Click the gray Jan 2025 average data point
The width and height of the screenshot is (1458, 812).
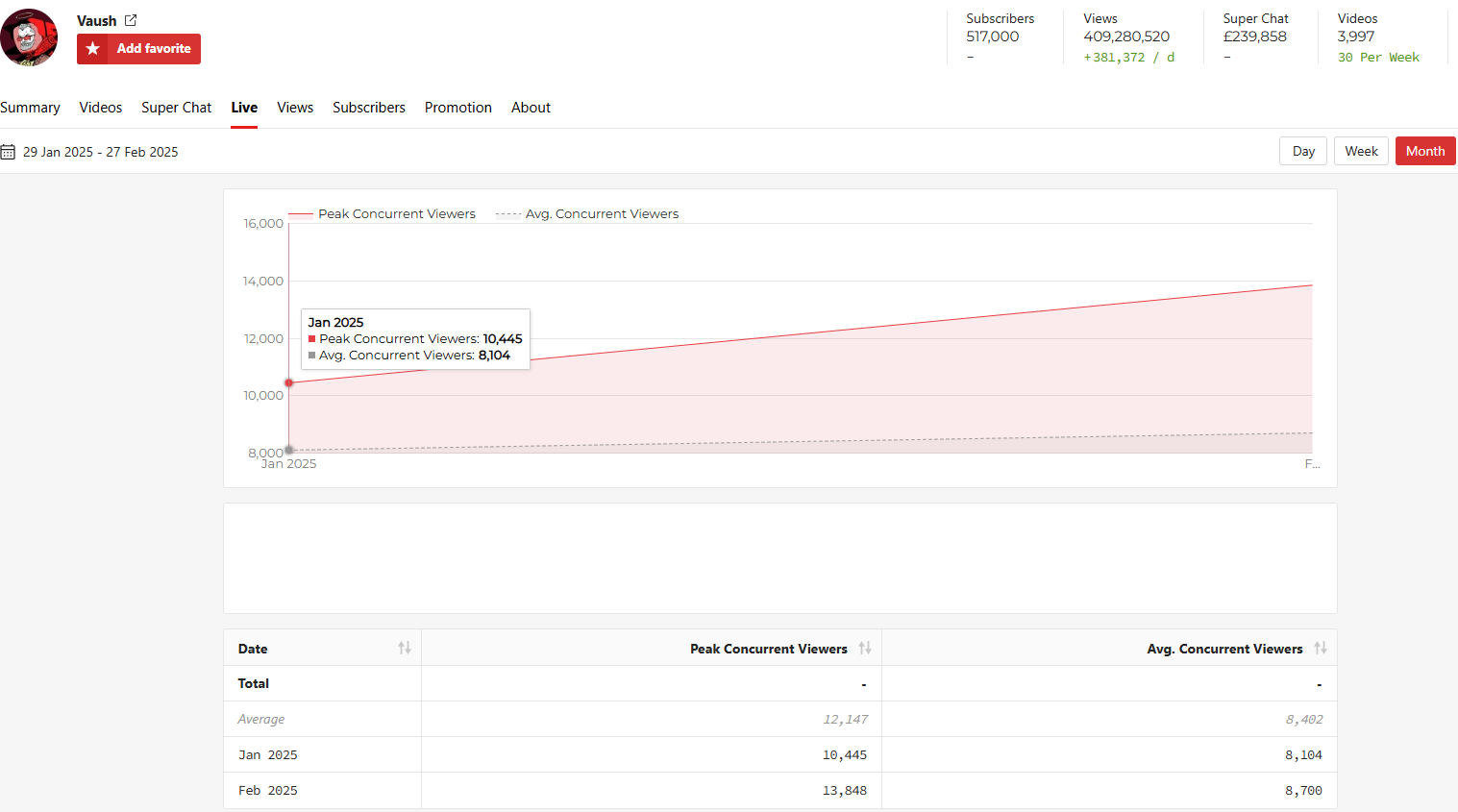coord(288,450)
